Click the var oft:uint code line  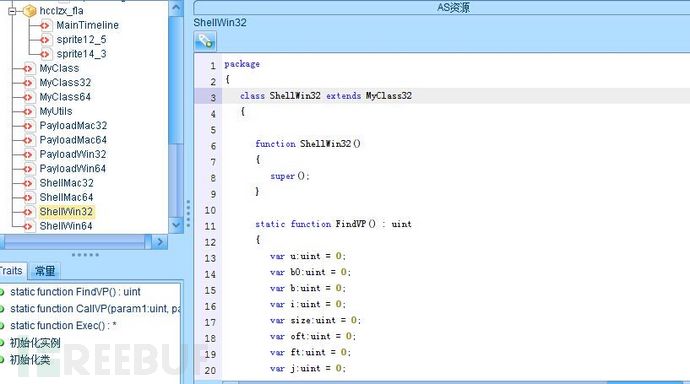[312, 336]
